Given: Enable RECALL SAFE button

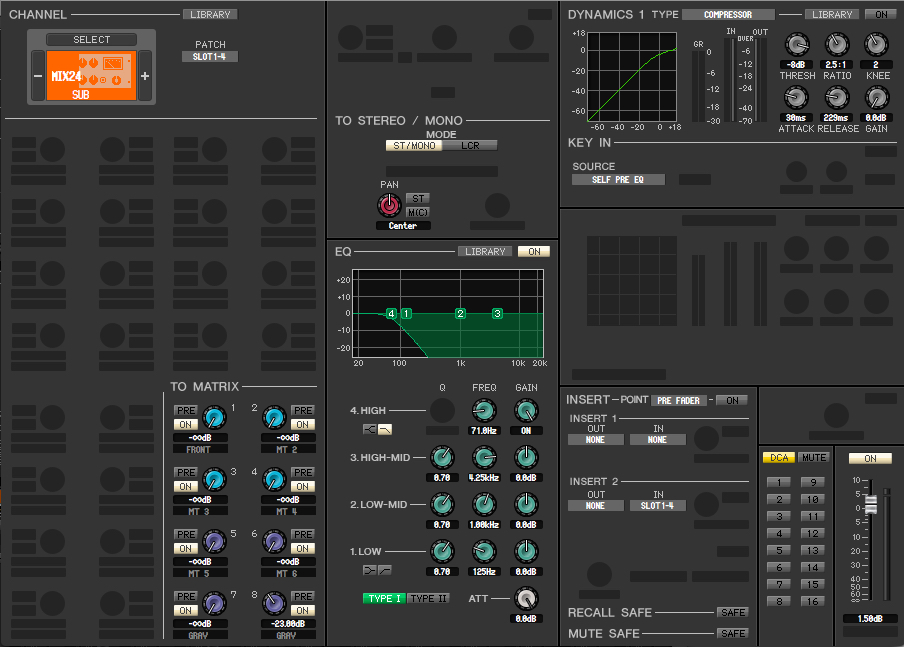Looking at the screenshot, I should [x=733, y=612].
